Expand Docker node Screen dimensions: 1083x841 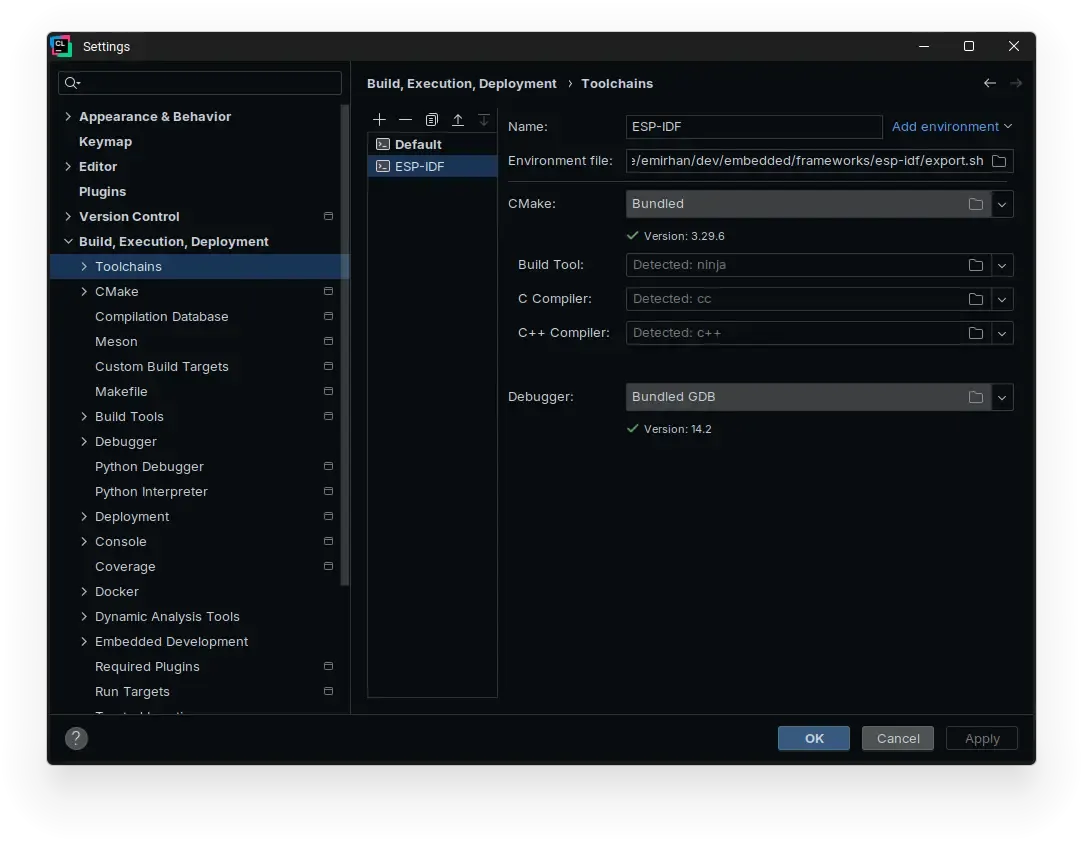tap(84, 592)
